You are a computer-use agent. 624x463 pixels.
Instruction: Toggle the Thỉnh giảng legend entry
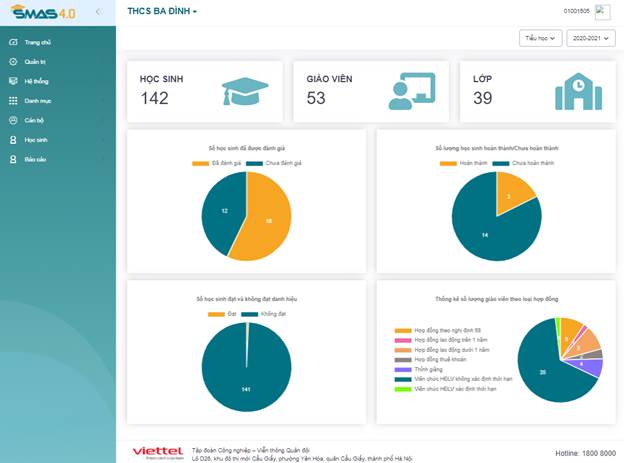point(418,368)
